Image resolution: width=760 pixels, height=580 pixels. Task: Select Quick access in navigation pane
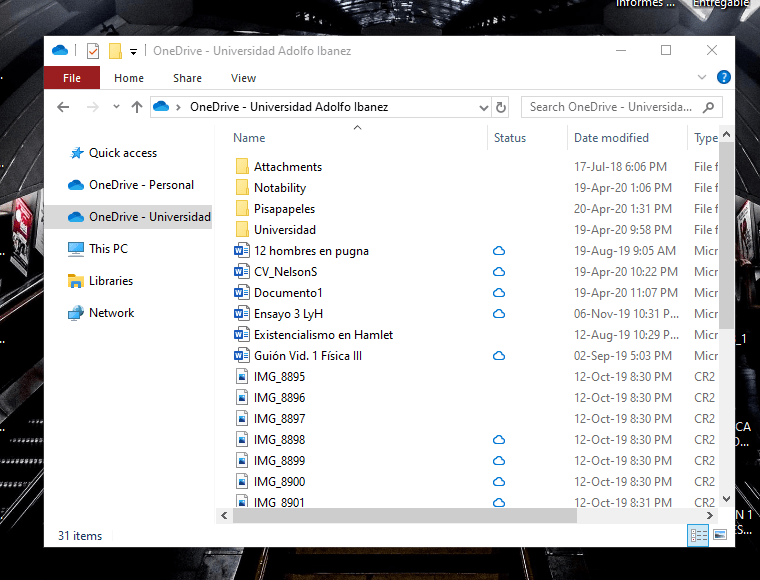pos(122,153)
